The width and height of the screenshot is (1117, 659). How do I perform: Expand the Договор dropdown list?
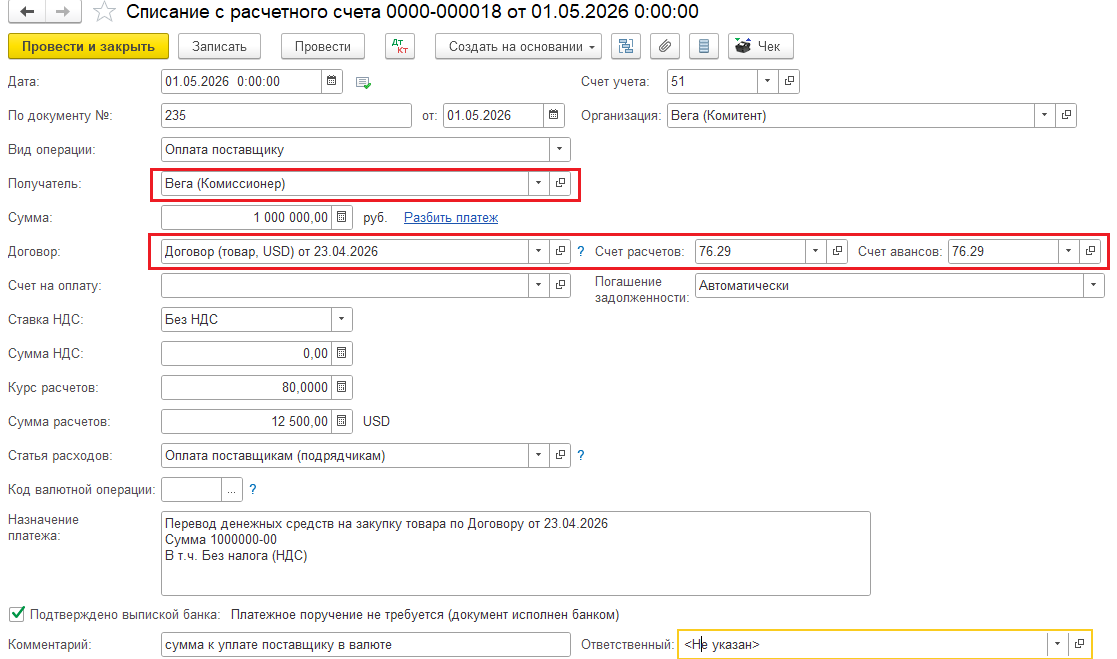(539, 251)
